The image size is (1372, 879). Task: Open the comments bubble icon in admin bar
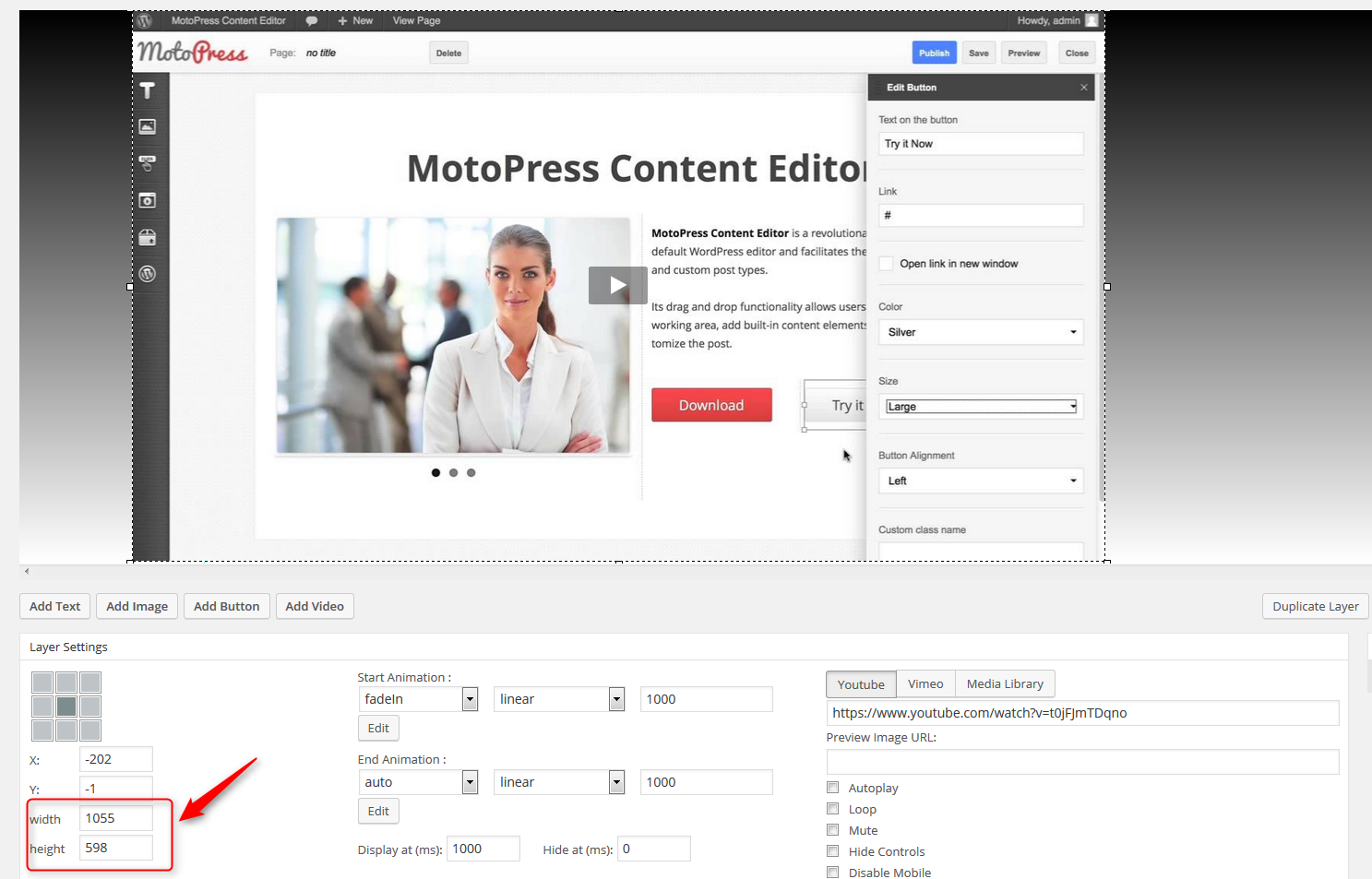[312, 20]
